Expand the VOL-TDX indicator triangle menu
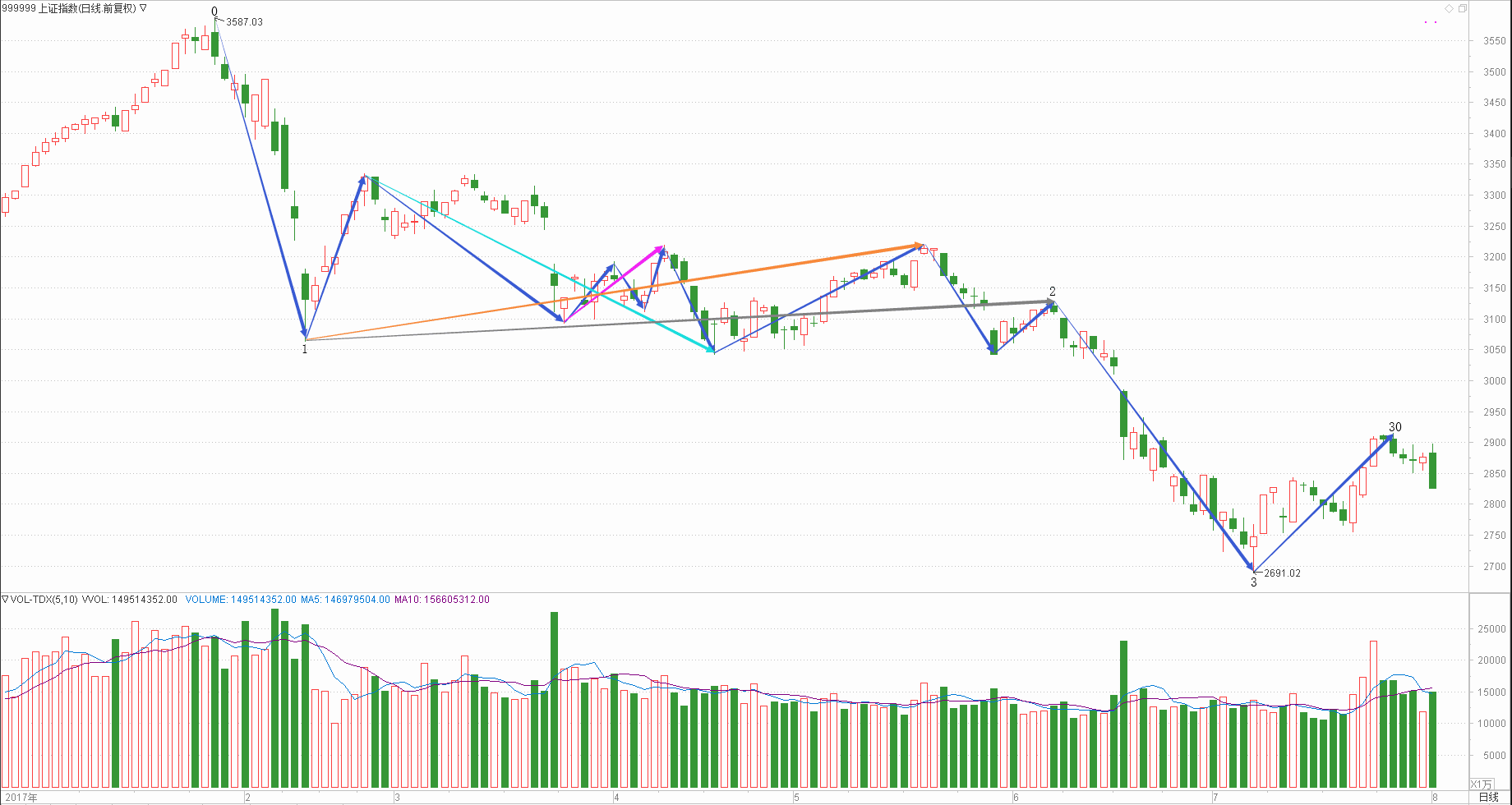 point(5,600)
